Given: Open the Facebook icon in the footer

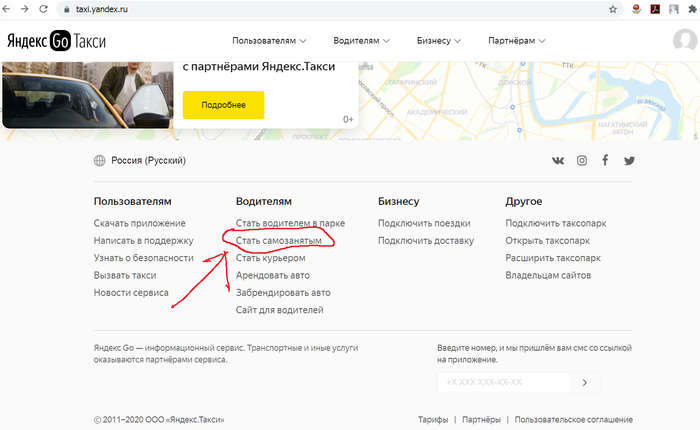Looking at the screenshot, I should [x=605, y=161].
